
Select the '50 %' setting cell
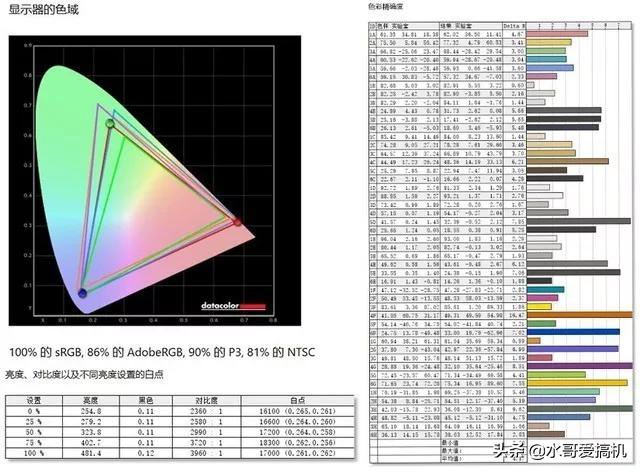click(x=33, y=432)
